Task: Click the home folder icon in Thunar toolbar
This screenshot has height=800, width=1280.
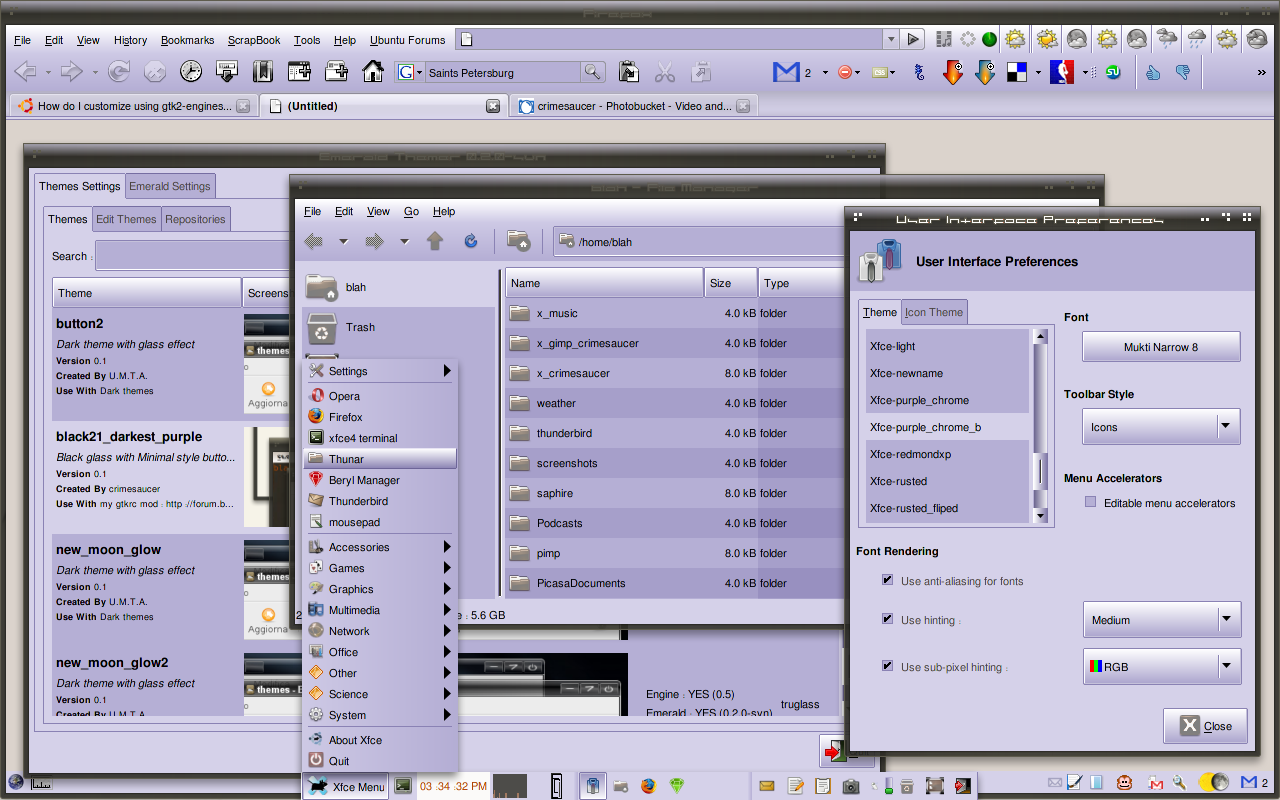Action: [x=518, y=240]
